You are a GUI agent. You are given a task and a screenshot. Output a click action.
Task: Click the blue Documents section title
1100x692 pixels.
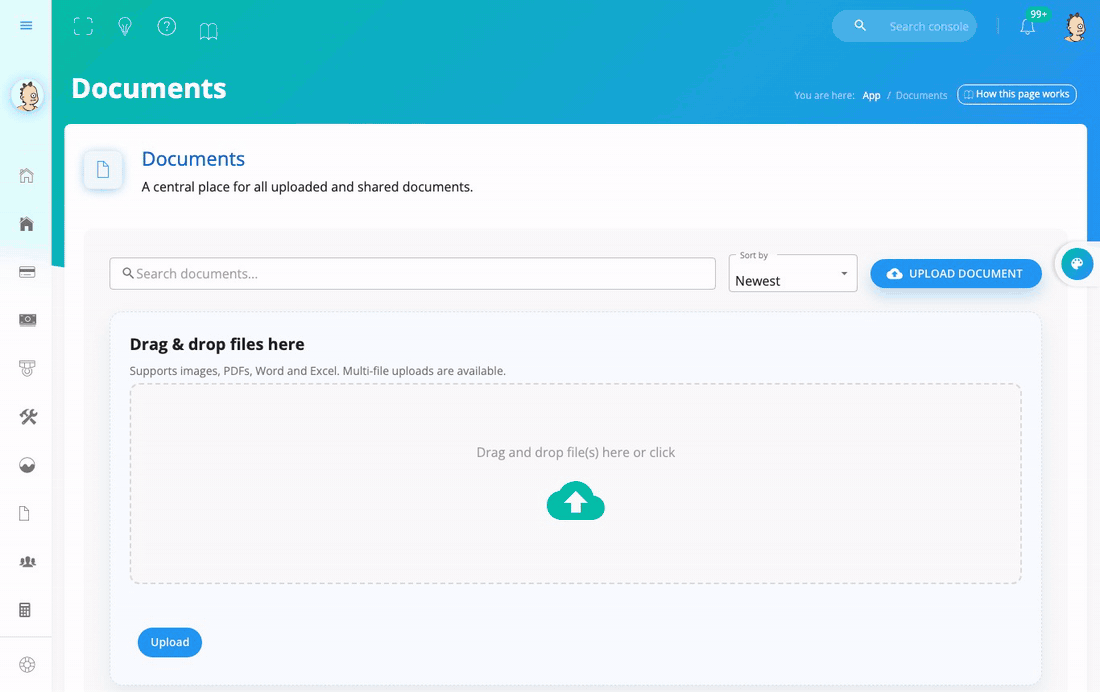coord(193,159)
